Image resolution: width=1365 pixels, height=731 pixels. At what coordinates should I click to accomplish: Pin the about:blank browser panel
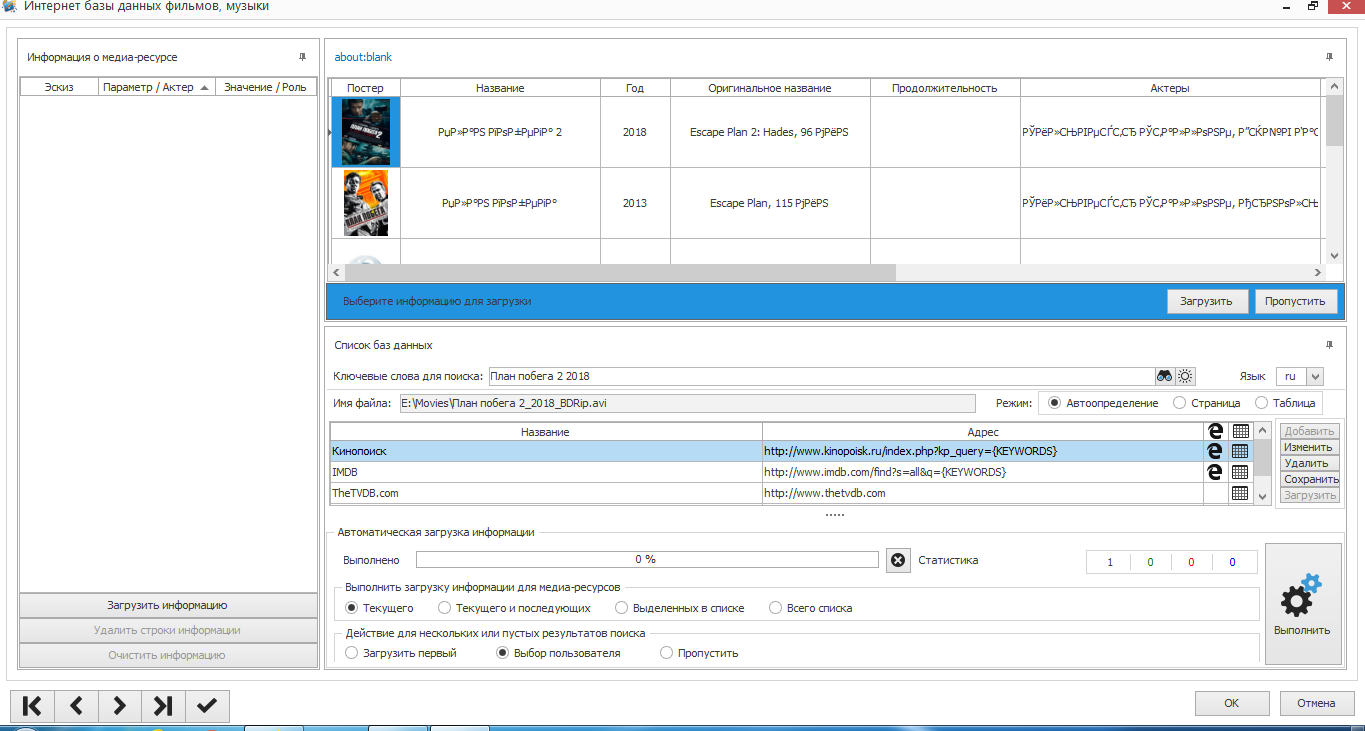click(1329, 57)
